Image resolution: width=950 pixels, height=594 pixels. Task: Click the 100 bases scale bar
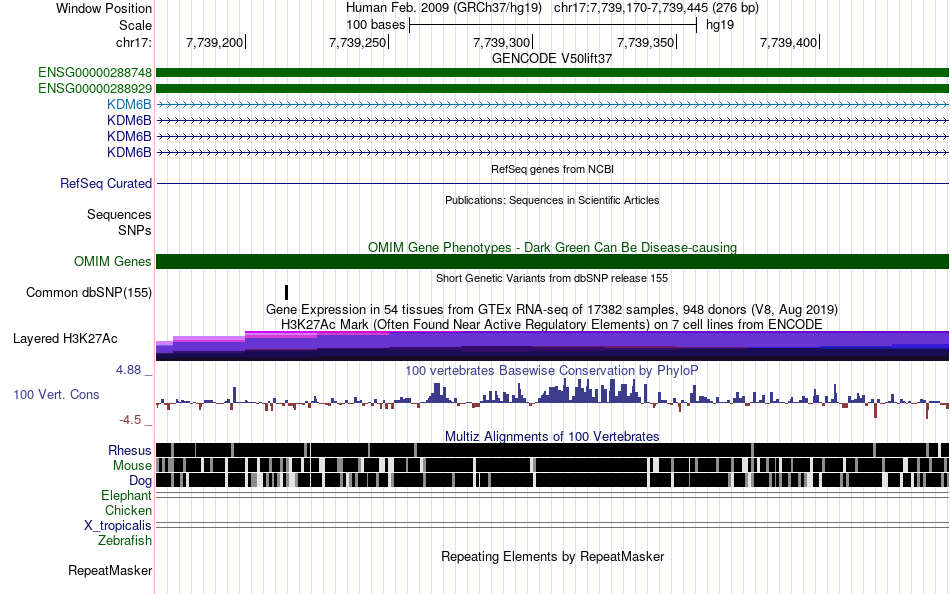pyautogui.click(x=553, y=25)
